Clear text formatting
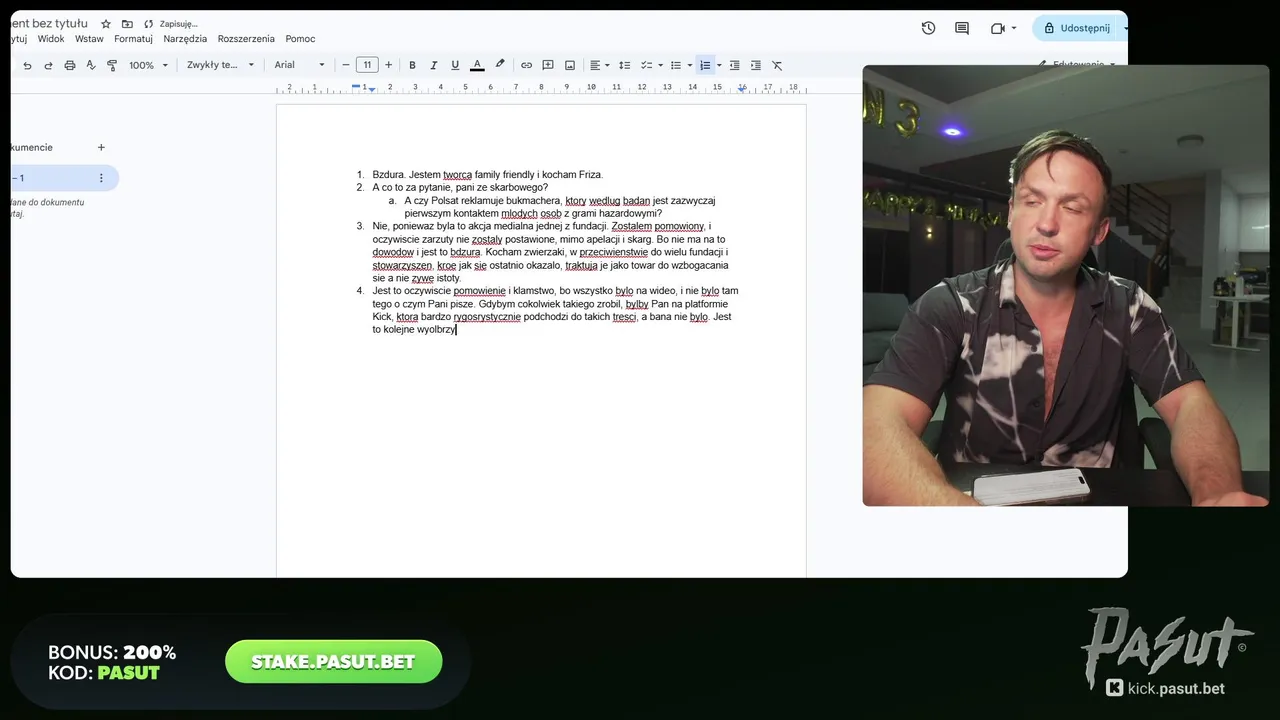The height and width of the screenshot is (720, 1280). pyautogui.click(x=777, y=65)
